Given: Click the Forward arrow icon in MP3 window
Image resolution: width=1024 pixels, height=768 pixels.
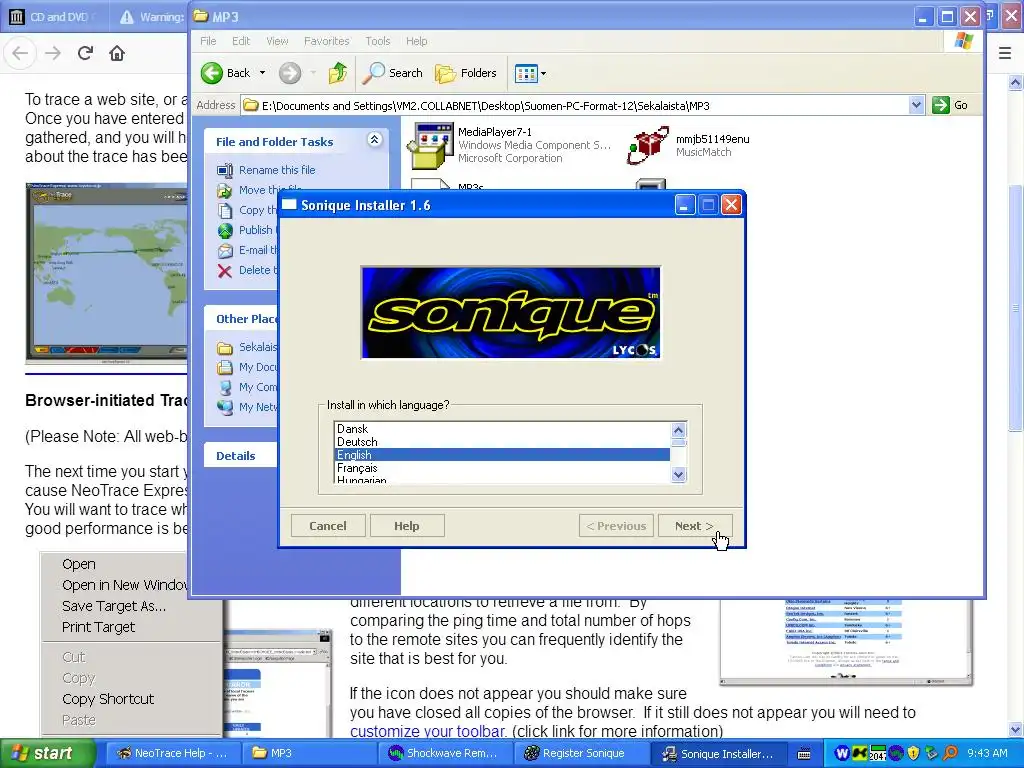Looking at the screenshot, I should point(290,73).
